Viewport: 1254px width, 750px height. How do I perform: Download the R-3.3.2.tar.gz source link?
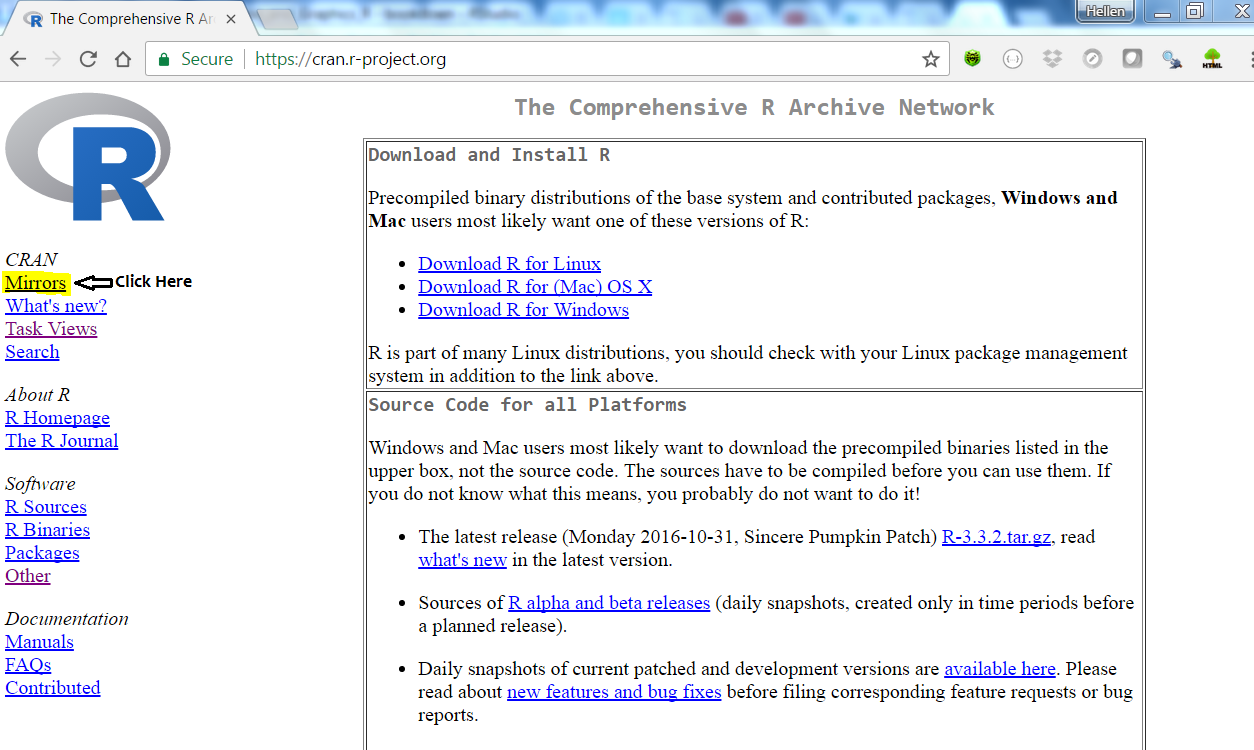[997, 537]
